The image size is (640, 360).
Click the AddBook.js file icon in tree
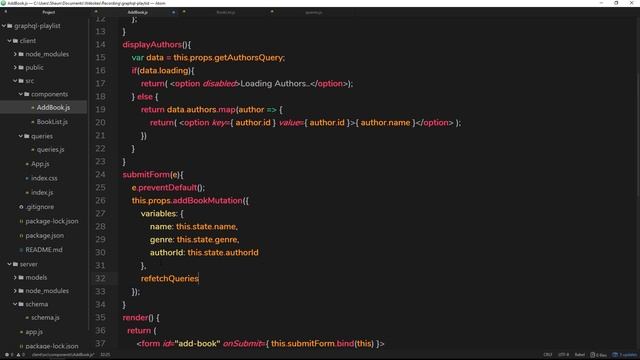(33, 108)
